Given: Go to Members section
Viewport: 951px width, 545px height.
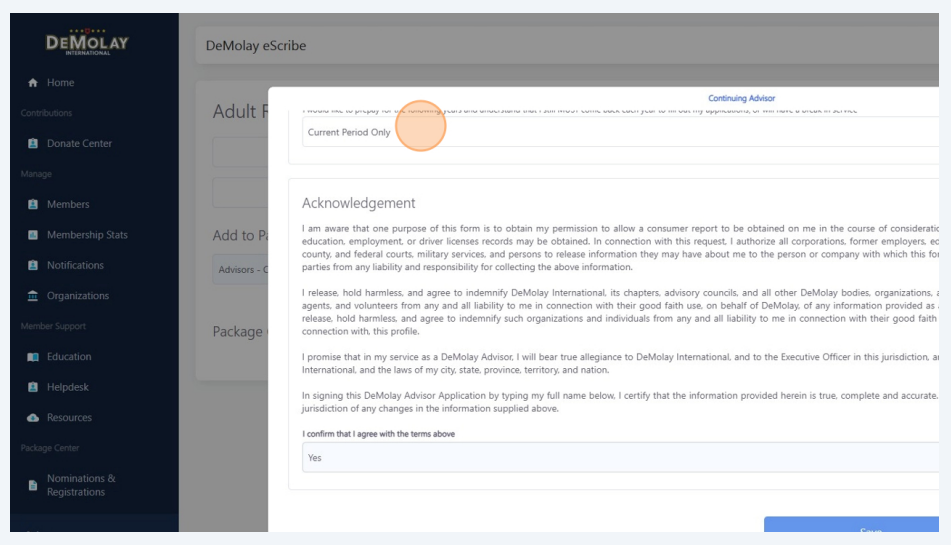Looking at the screenshot, I should point(68,204).
